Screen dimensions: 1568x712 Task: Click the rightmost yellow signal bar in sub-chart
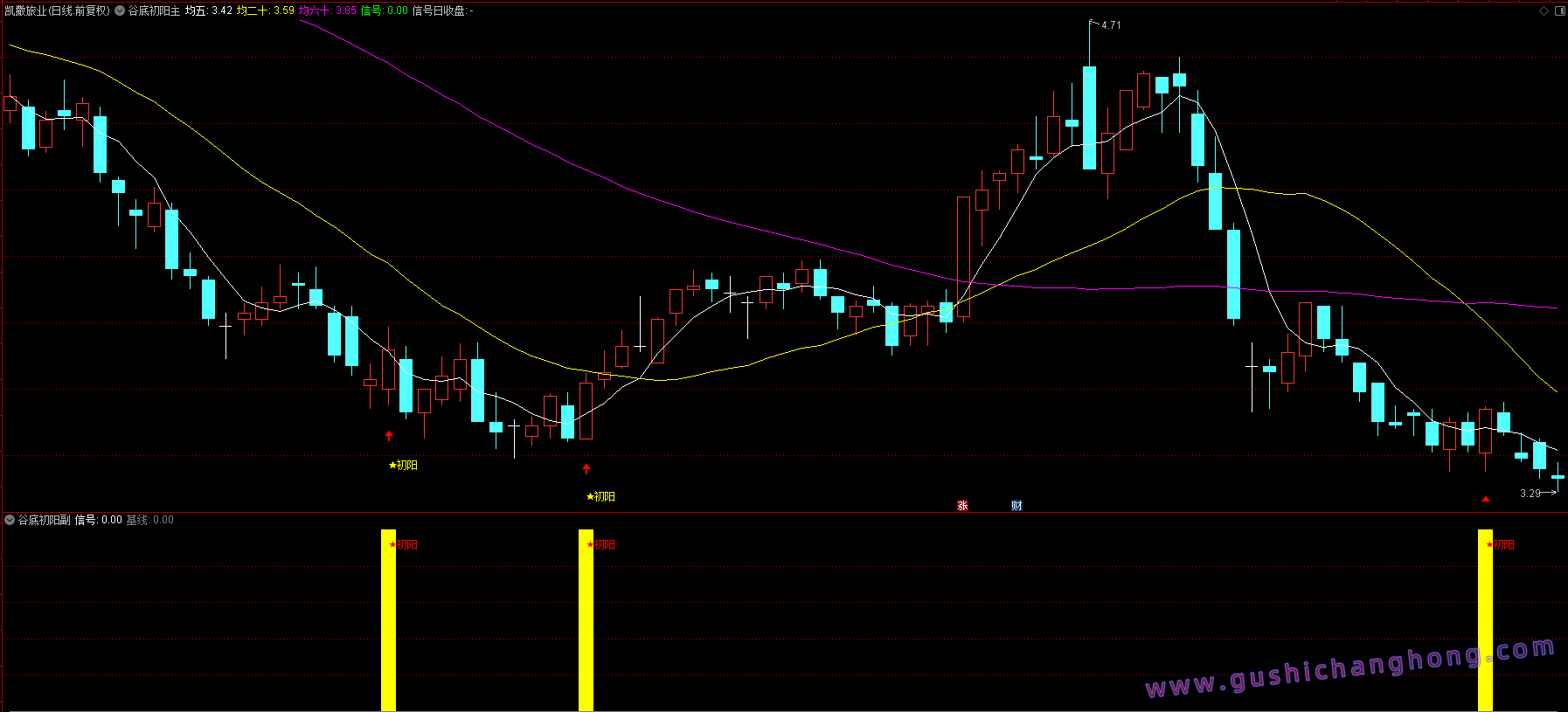click(1485, 620)
